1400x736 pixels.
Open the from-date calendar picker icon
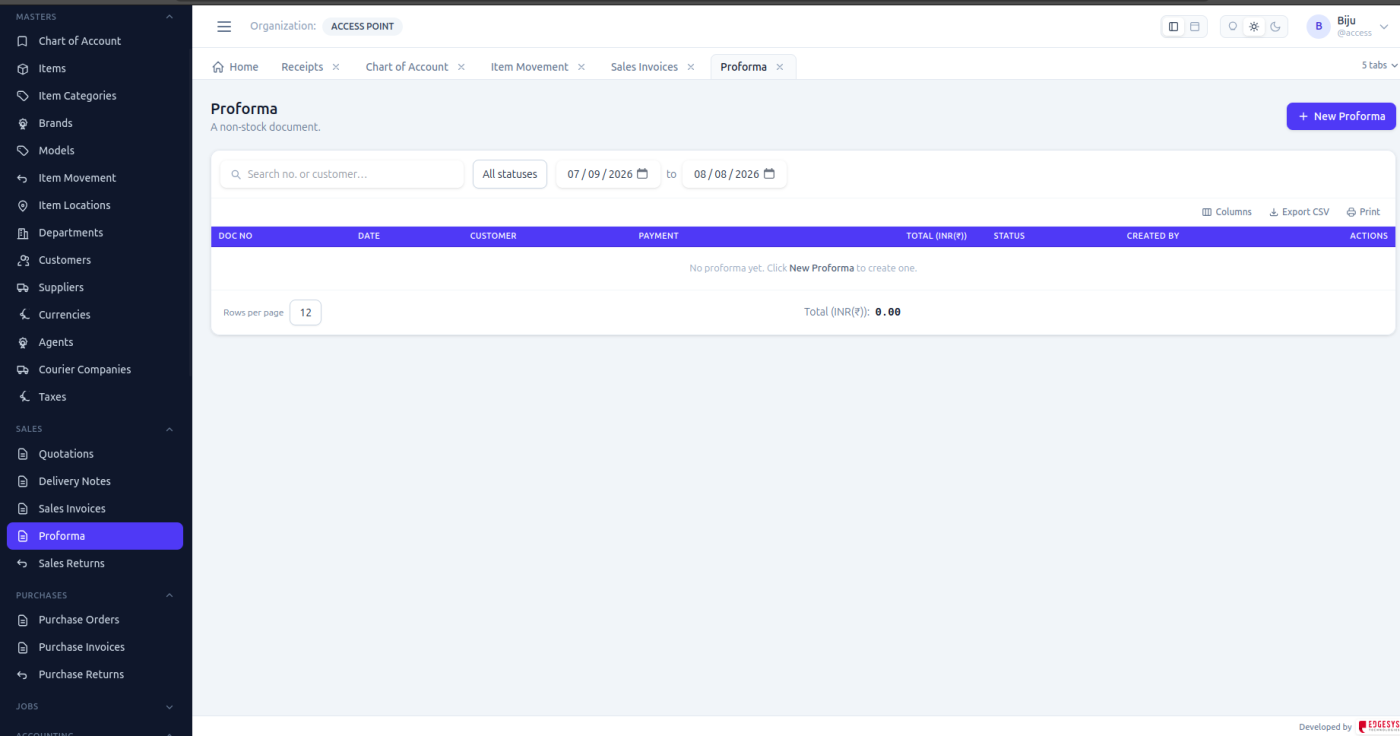pyautogui.click(x=642, y=174)
